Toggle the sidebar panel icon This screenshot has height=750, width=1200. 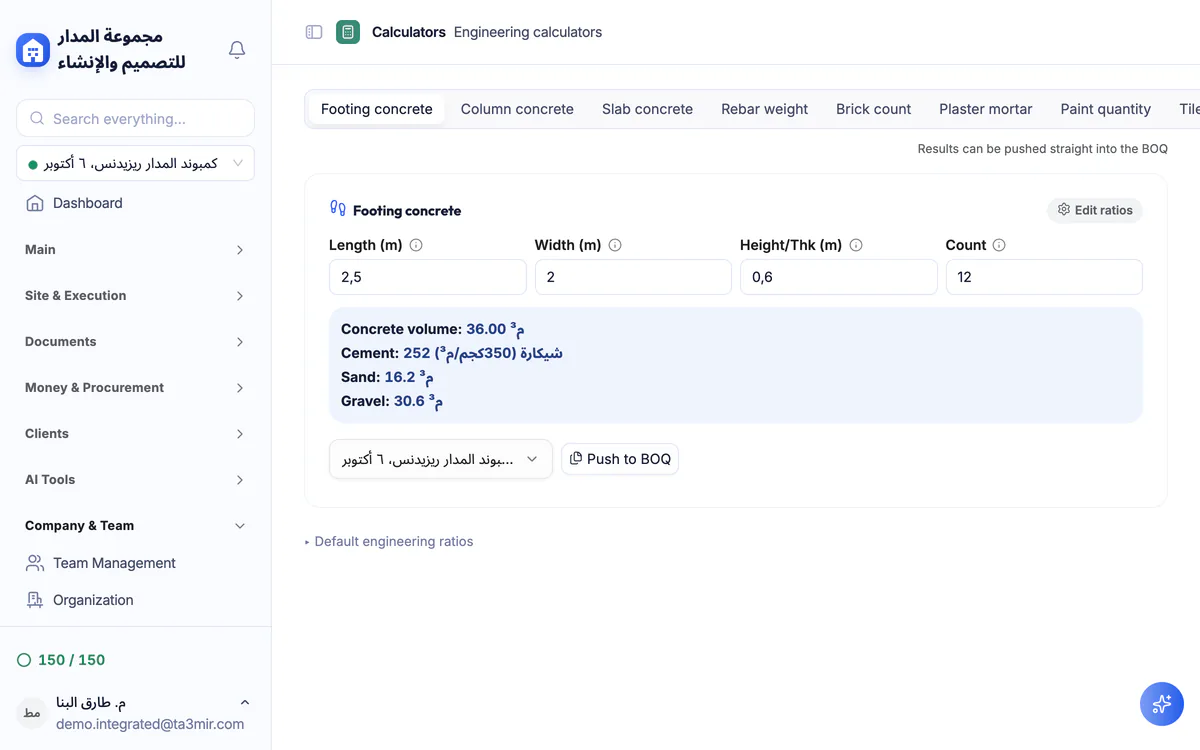[314, 32]
